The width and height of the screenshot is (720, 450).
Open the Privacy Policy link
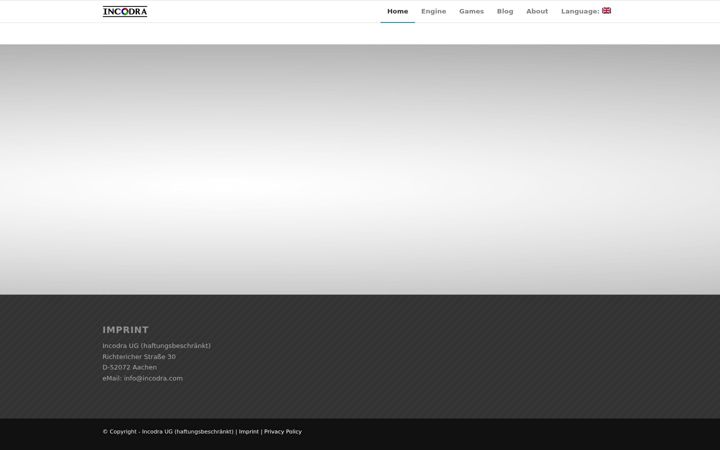point(283,432)
